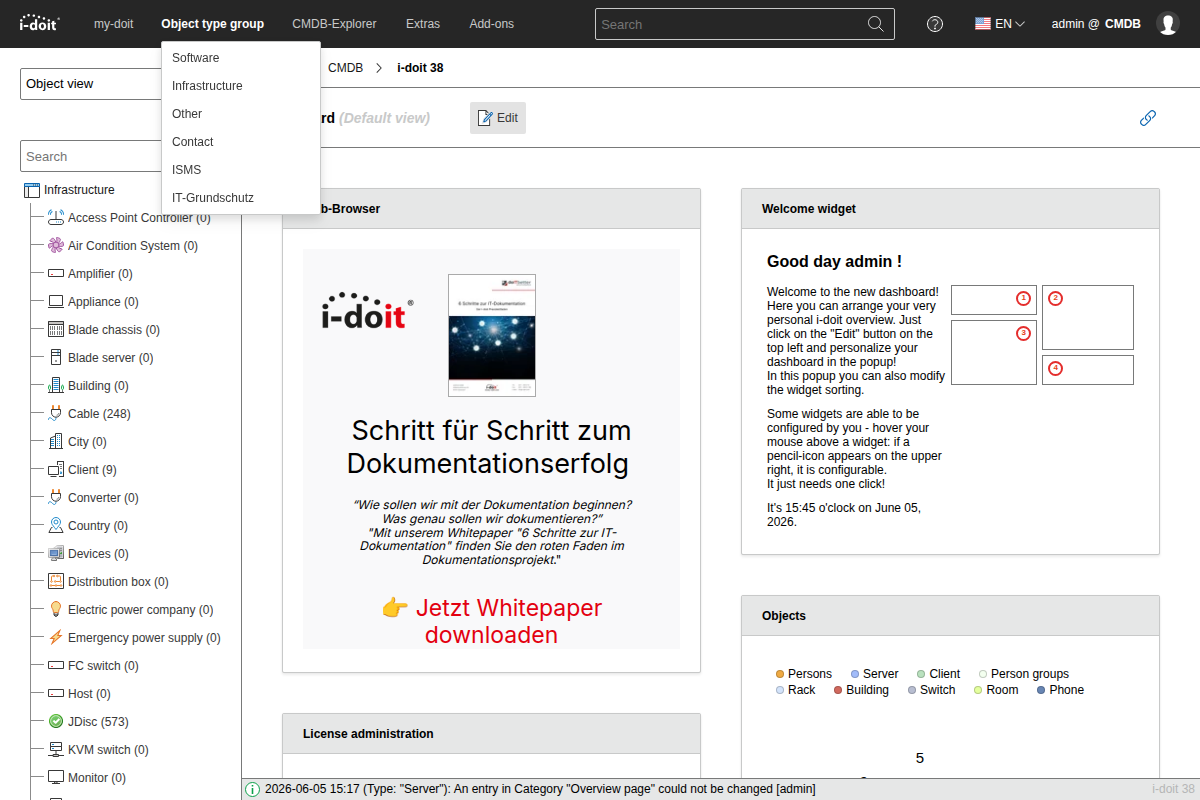
Task: Click the Access Point Controller icon
Action: tap(56, 218)
